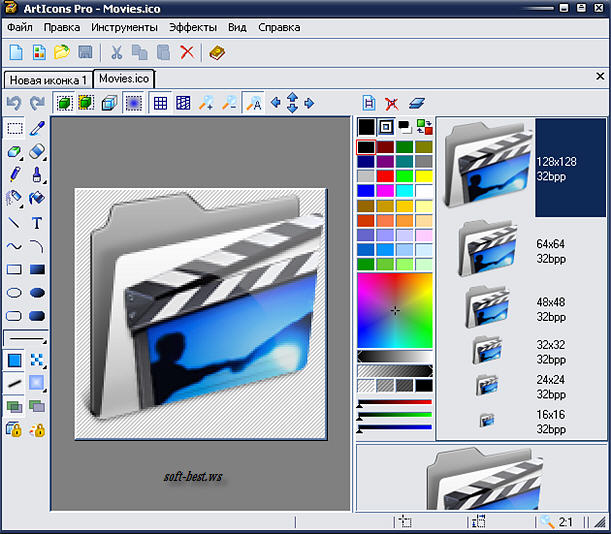Open the Инструменты menu

pos(124,27)
